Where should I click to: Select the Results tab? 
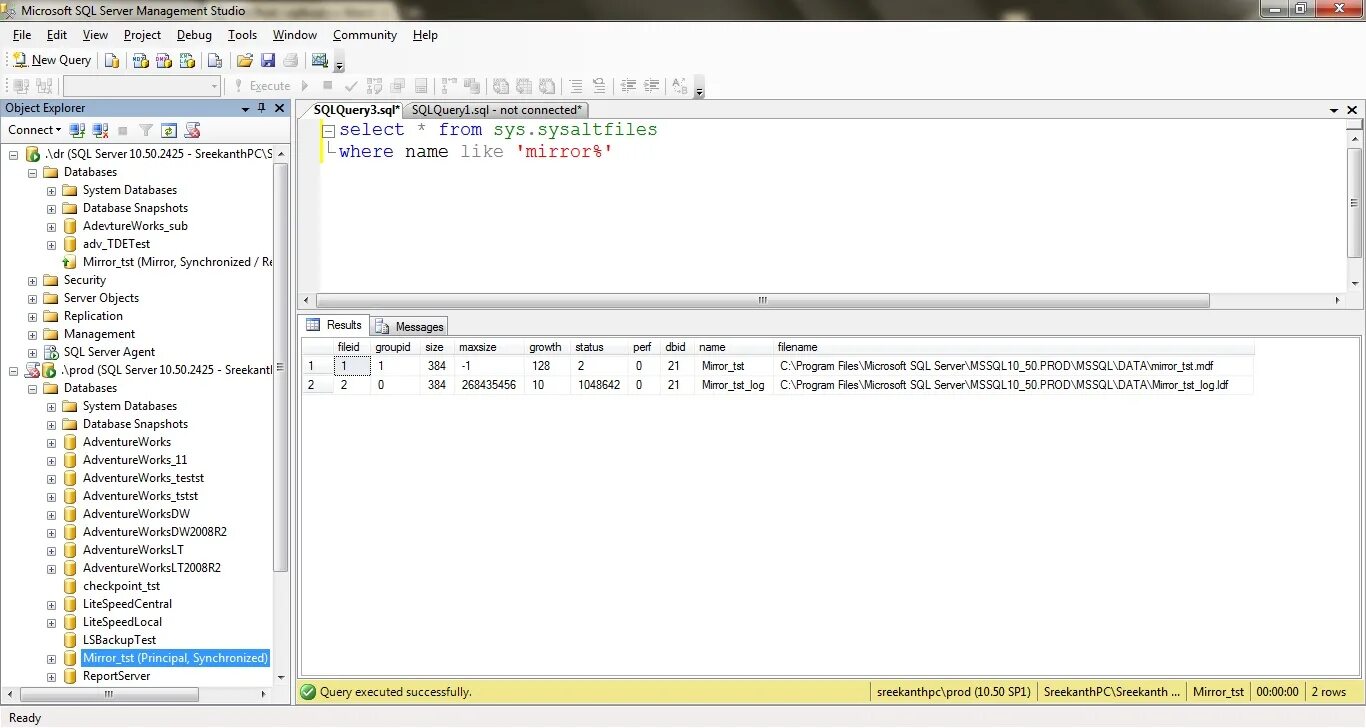coord(335,325)
